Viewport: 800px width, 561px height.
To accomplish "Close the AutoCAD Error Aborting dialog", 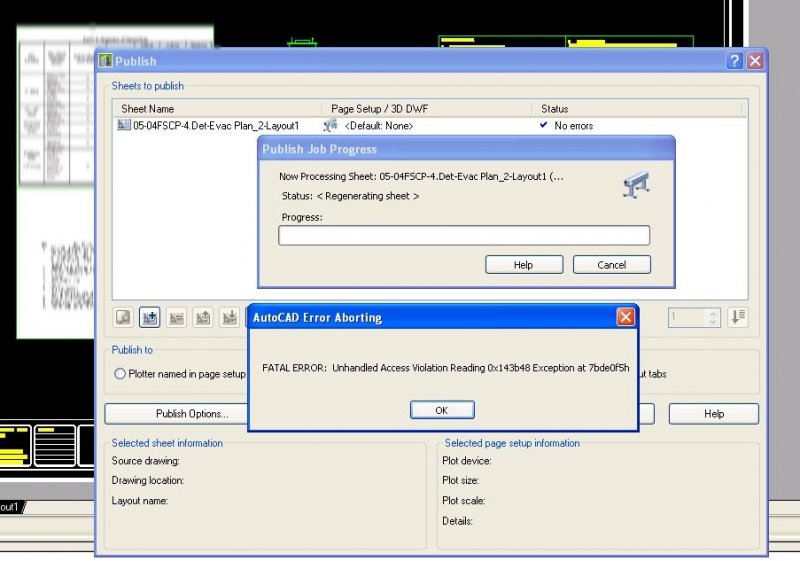I will (x=626, y=317).
